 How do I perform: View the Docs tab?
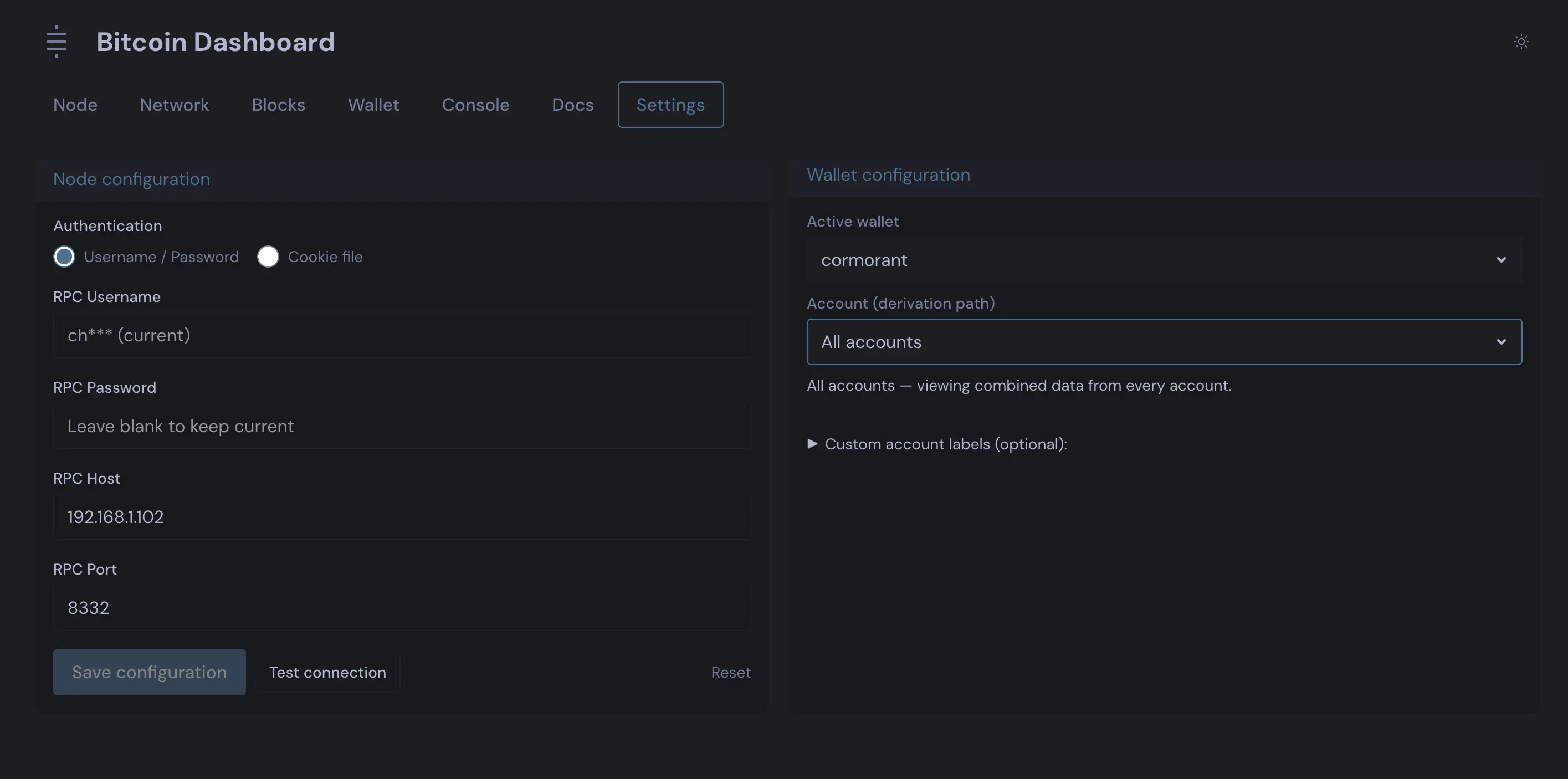coord(572,105)
